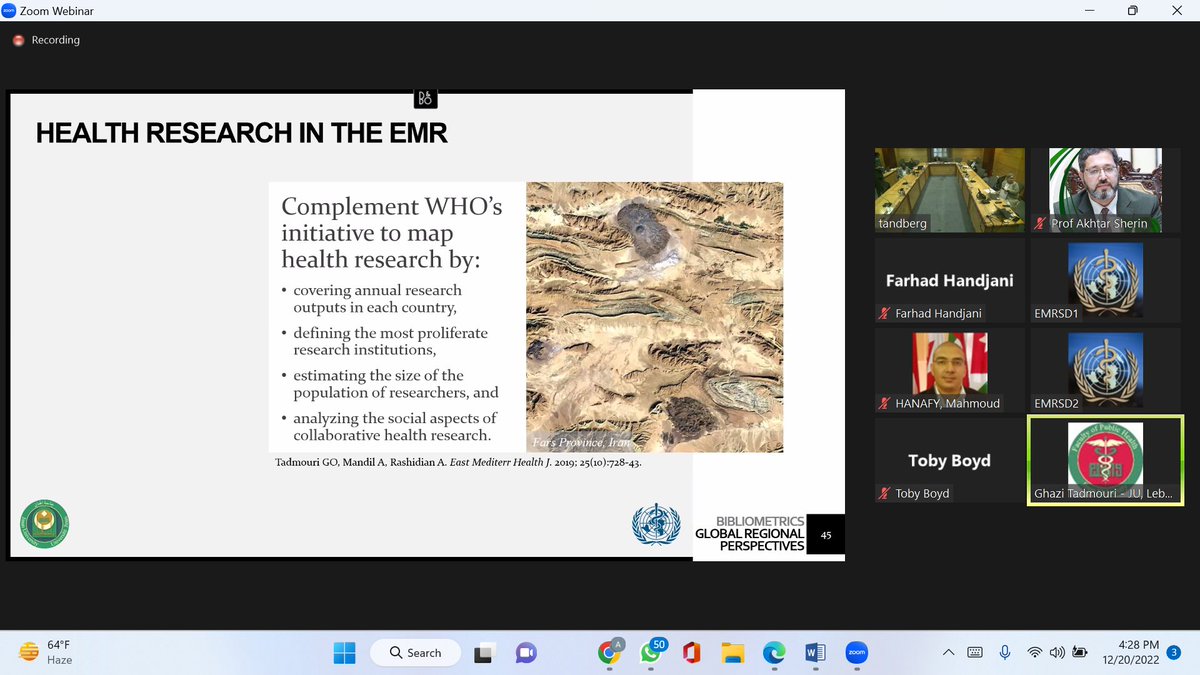Click the Zoom Webinar title bar logo
Image resolution: width=1200 pixels, height=675 pixels.
coord(9,10)
